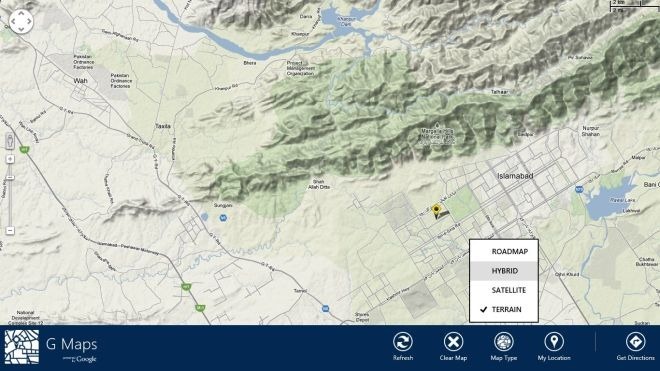Image resolution: width=660 pixels, height=371 pixels.
Task: Click the G Maps app logo tile
Action: tap(22, 347)
